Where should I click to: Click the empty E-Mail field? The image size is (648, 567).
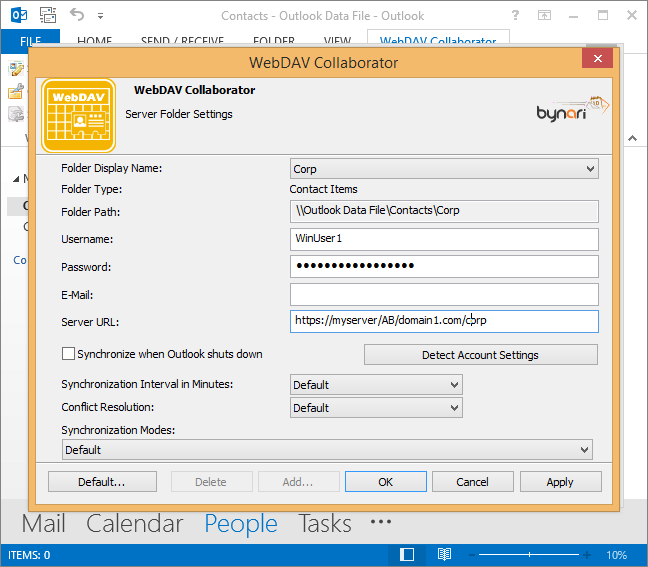444,294
